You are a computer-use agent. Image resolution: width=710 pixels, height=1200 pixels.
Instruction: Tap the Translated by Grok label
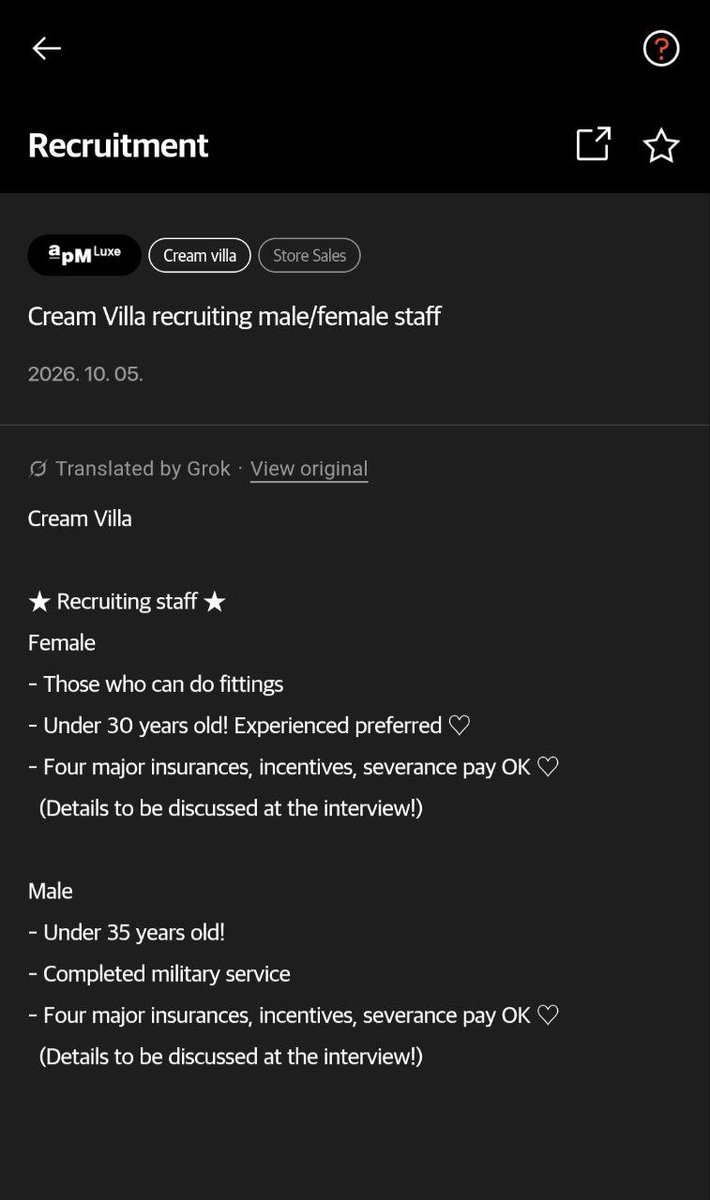tap(143, 468)
